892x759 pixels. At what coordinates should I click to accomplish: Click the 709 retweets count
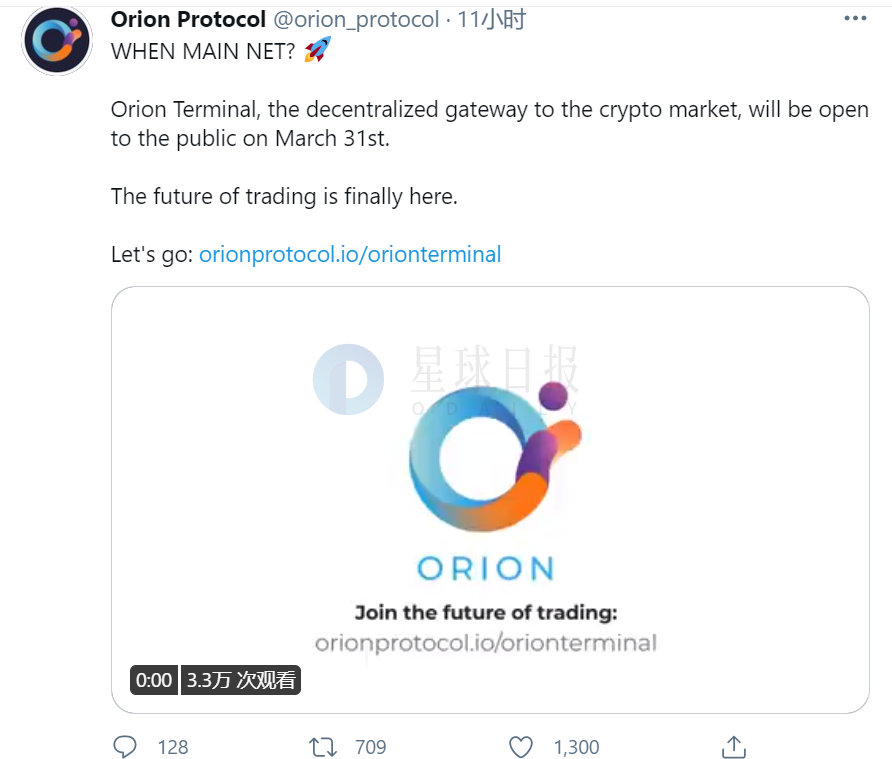point(370,747)
